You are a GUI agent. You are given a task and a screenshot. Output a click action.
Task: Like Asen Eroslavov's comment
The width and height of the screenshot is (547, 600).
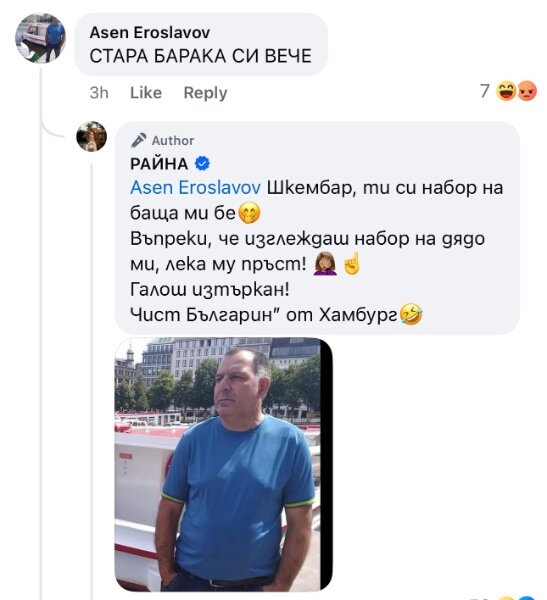[x=146, y=93]
